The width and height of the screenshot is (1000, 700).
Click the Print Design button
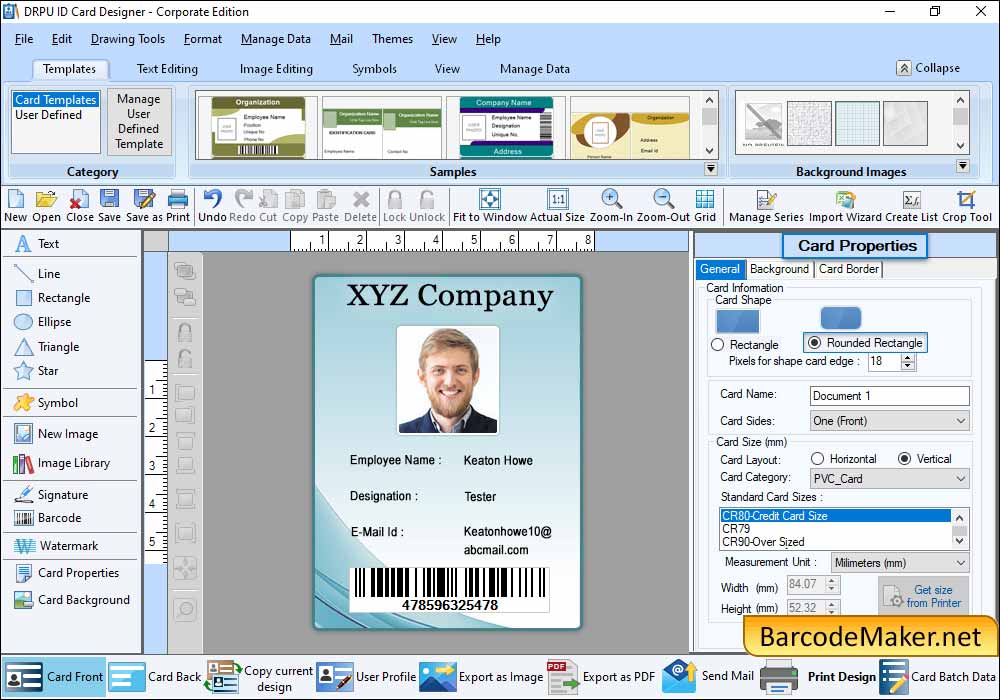(819, 677)
